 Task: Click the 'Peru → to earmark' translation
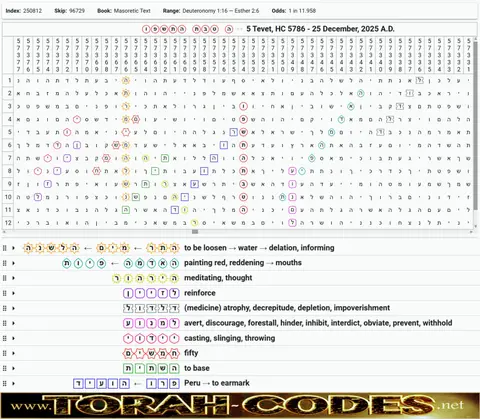tap(217, 383)
